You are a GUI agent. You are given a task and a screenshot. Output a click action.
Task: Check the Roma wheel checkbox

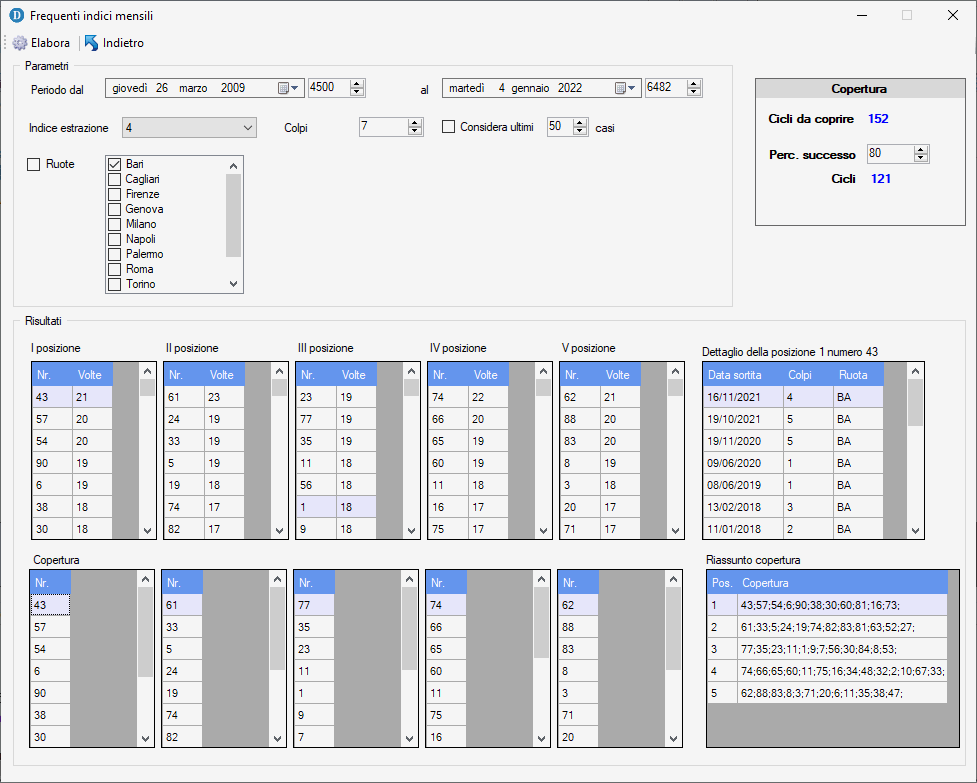115,269
